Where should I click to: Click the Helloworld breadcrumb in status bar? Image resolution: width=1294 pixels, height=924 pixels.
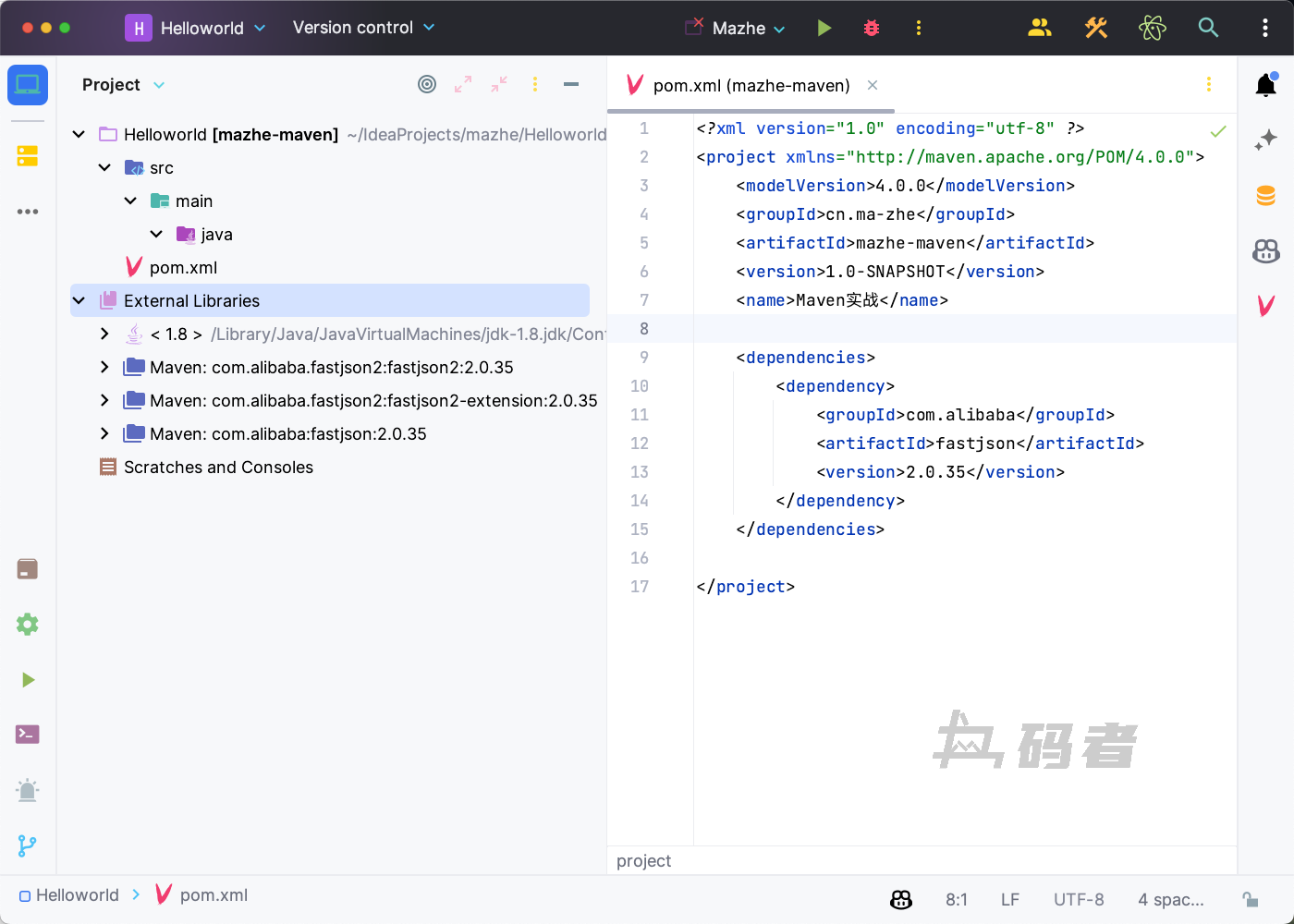point(77,895)
